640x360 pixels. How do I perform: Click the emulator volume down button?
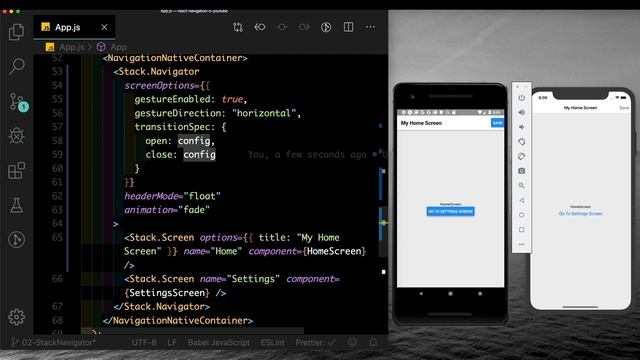point(522,127)
